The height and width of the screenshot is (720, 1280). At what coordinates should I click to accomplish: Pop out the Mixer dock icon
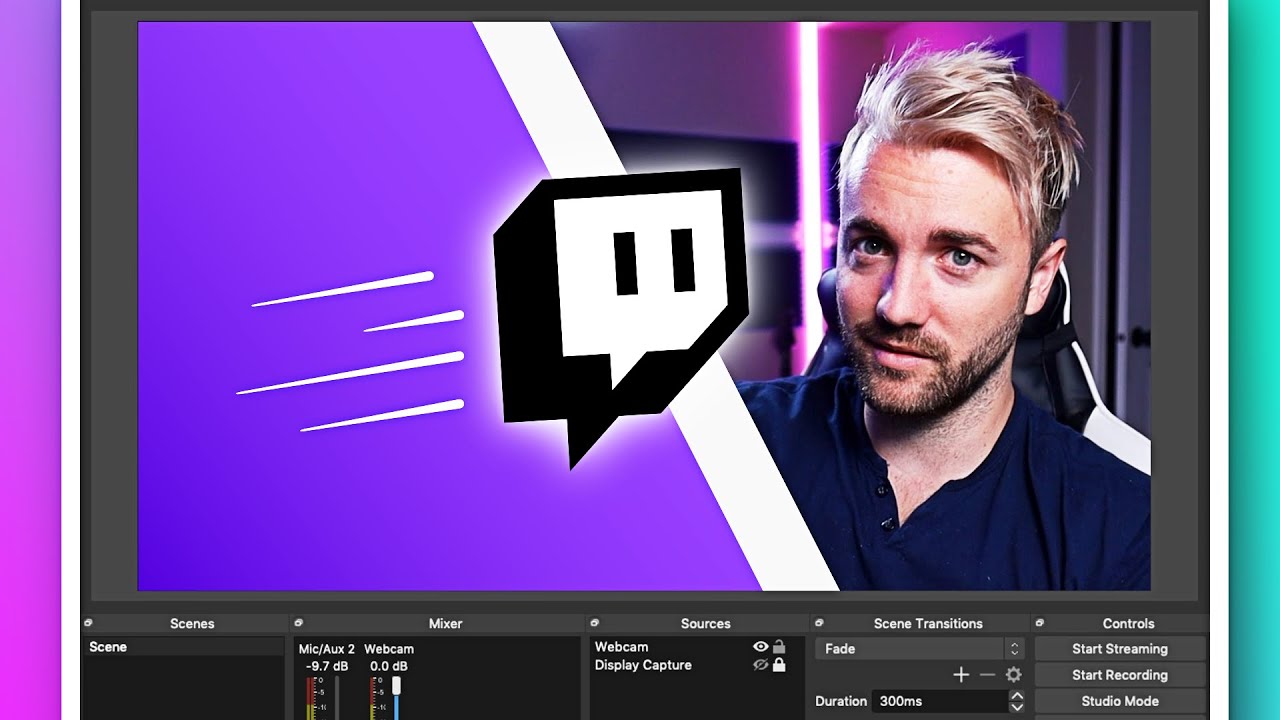(x=298, y=623)
